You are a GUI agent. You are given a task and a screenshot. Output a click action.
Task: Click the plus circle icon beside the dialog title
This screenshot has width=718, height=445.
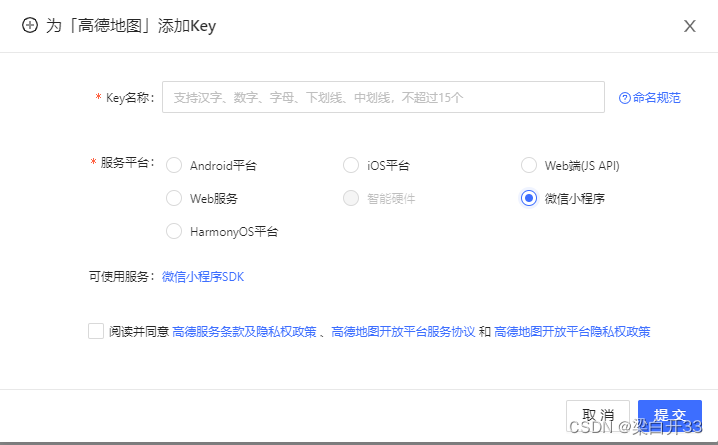click(30, 25)
